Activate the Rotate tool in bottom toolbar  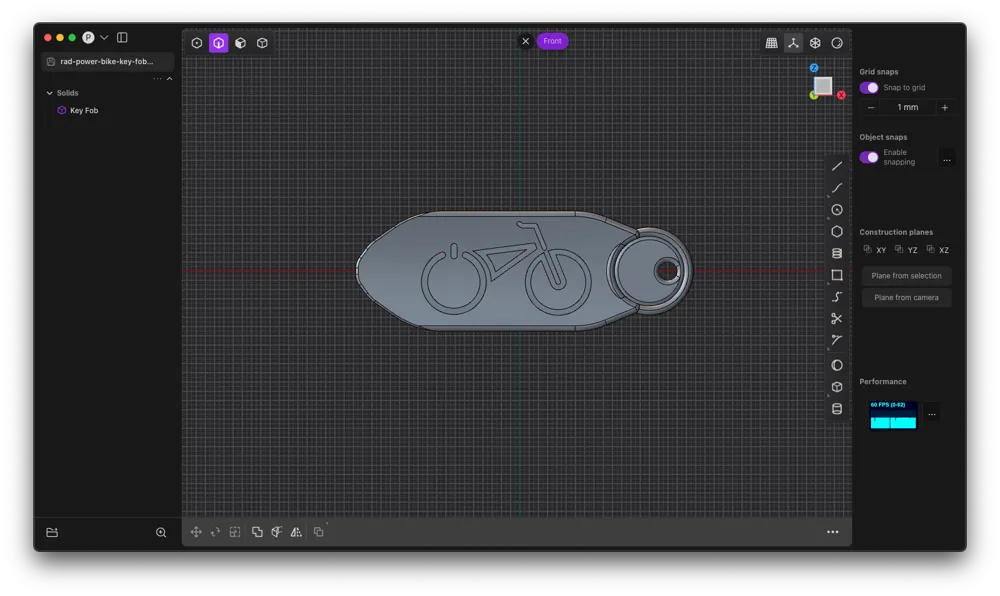216,531
